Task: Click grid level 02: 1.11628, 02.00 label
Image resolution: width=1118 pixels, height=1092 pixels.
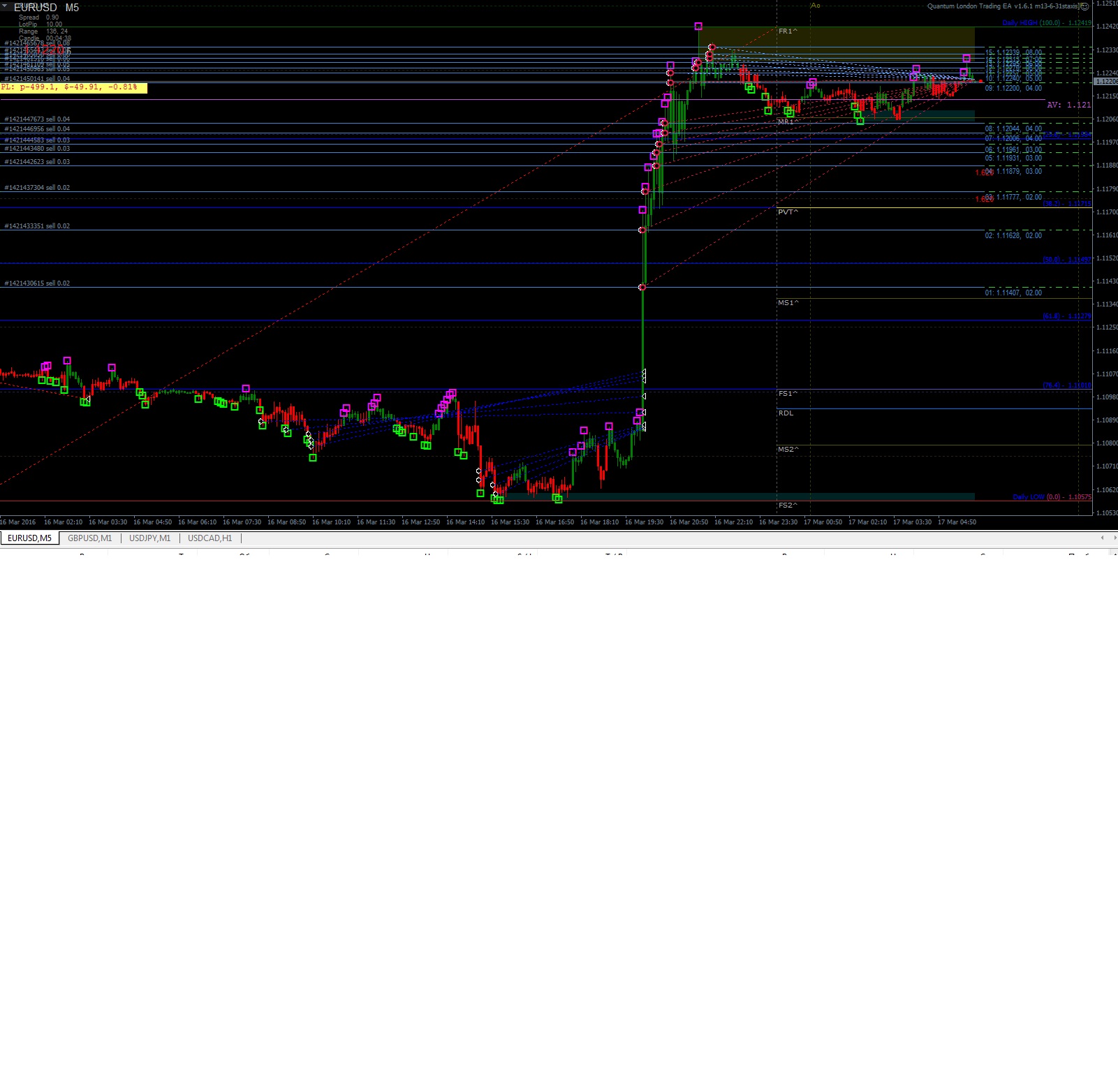Action: click(x=1013, y=236)
